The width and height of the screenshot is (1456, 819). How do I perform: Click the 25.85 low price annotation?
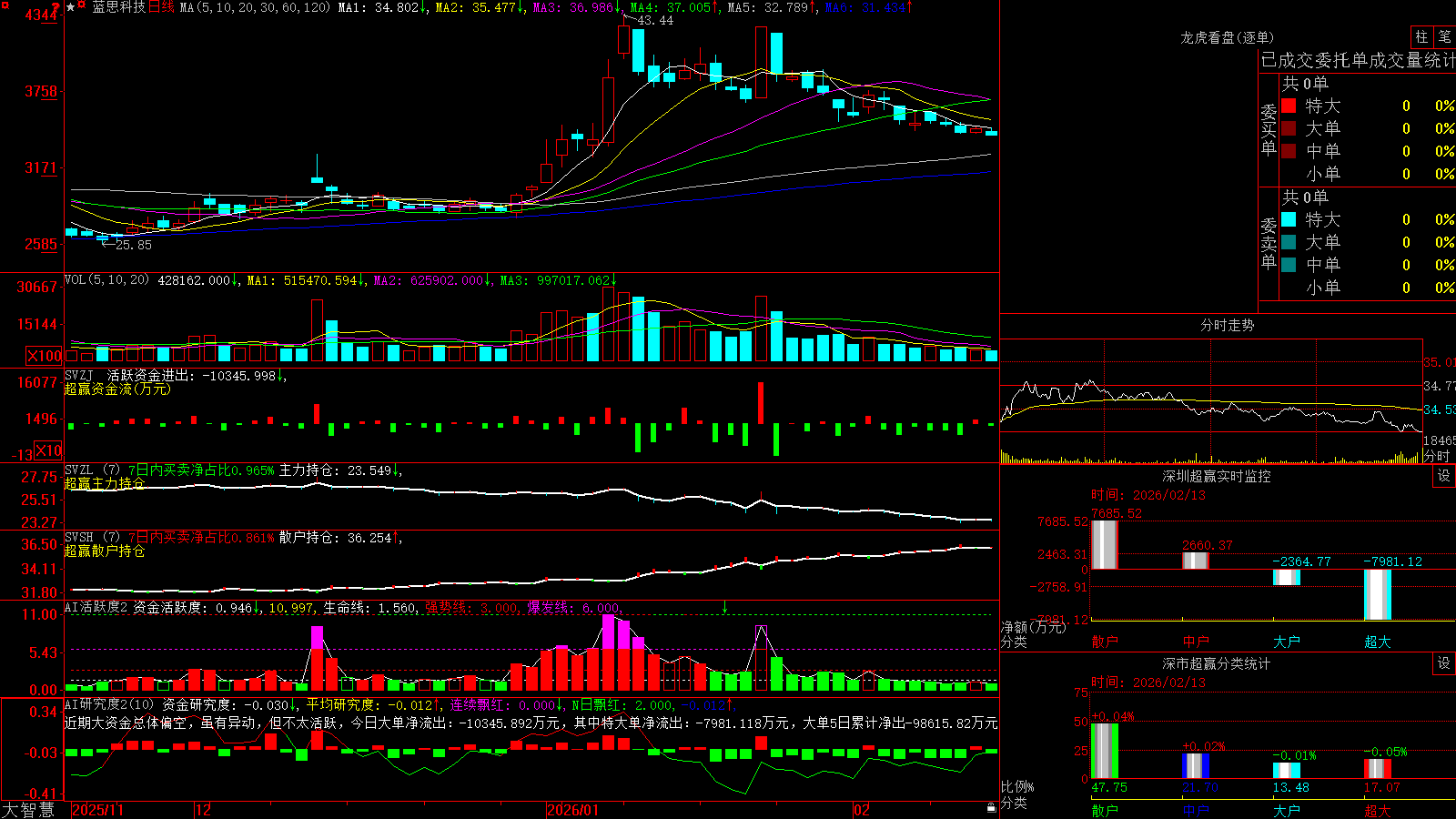134,245
